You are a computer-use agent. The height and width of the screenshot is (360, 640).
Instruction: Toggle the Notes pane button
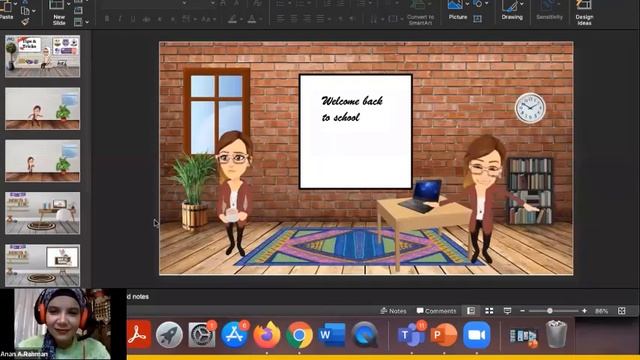393,311
